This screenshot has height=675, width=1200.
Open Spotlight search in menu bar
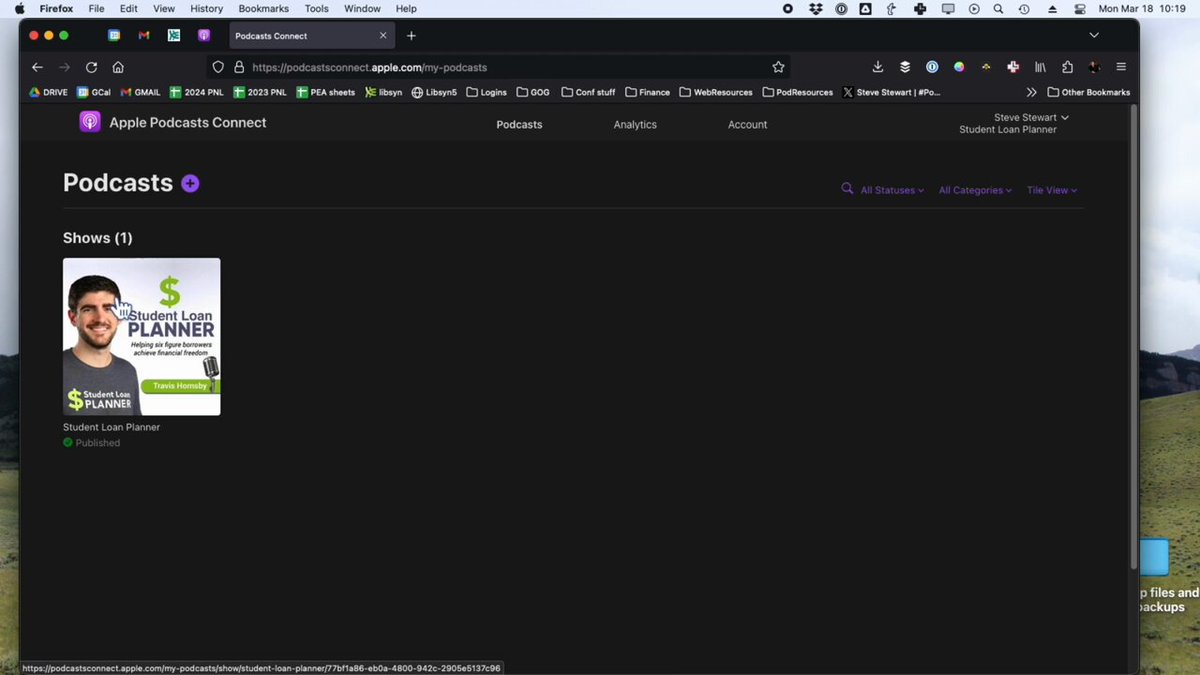[x=998, y=8]
